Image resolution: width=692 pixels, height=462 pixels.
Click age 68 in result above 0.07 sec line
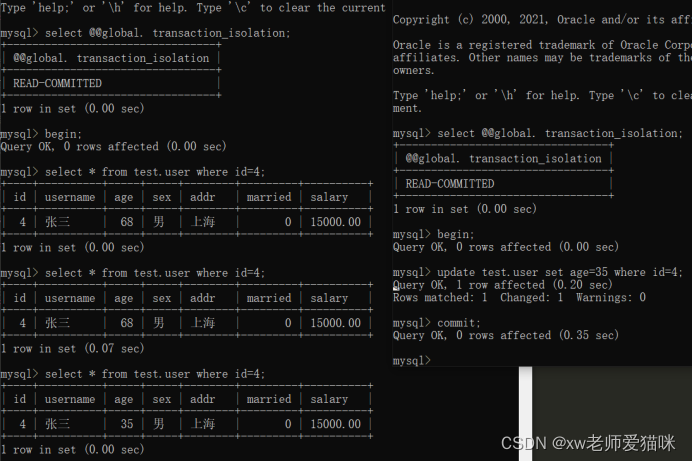[127, 323]
